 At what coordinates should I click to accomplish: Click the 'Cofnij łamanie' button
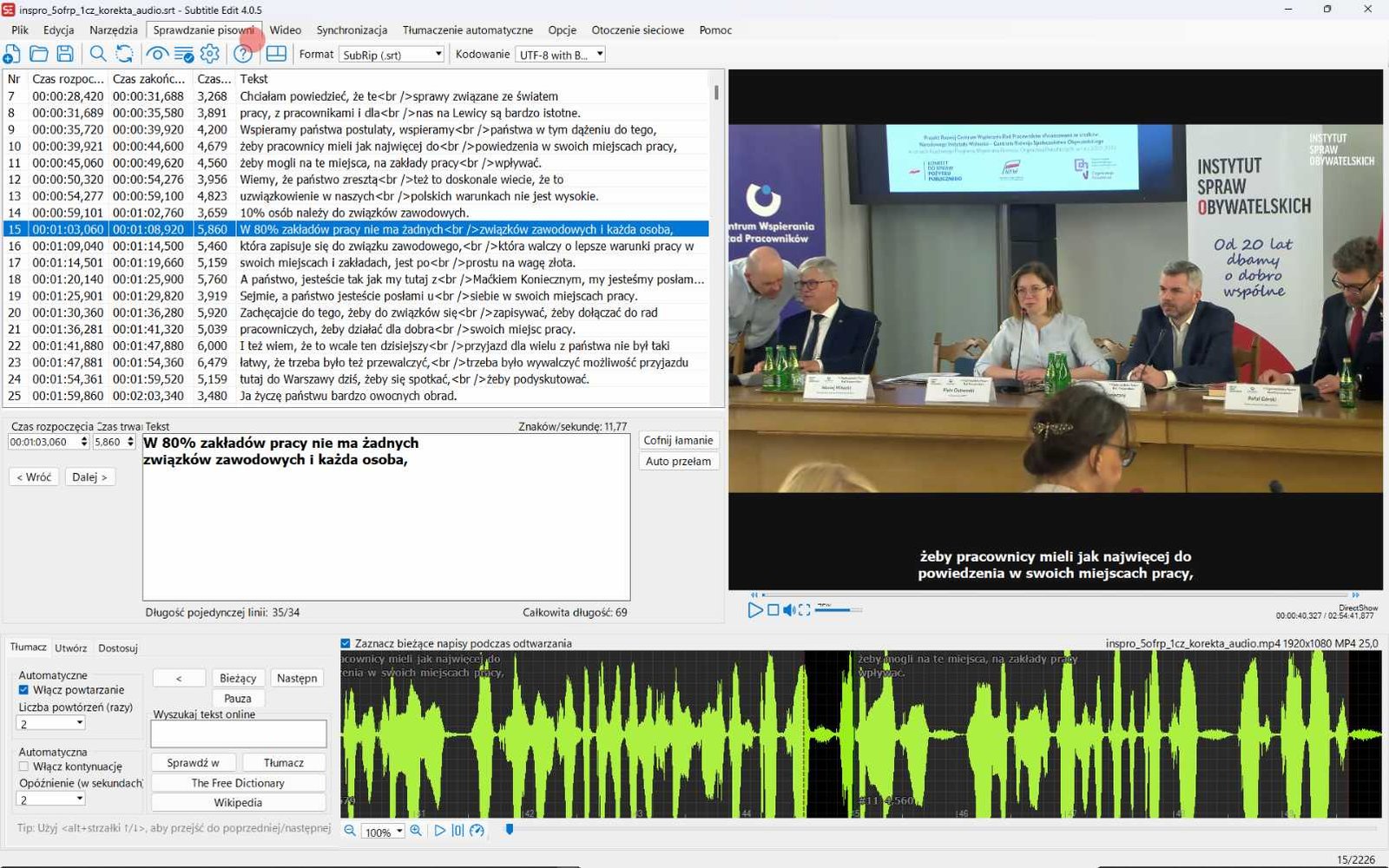pos(678,440)
